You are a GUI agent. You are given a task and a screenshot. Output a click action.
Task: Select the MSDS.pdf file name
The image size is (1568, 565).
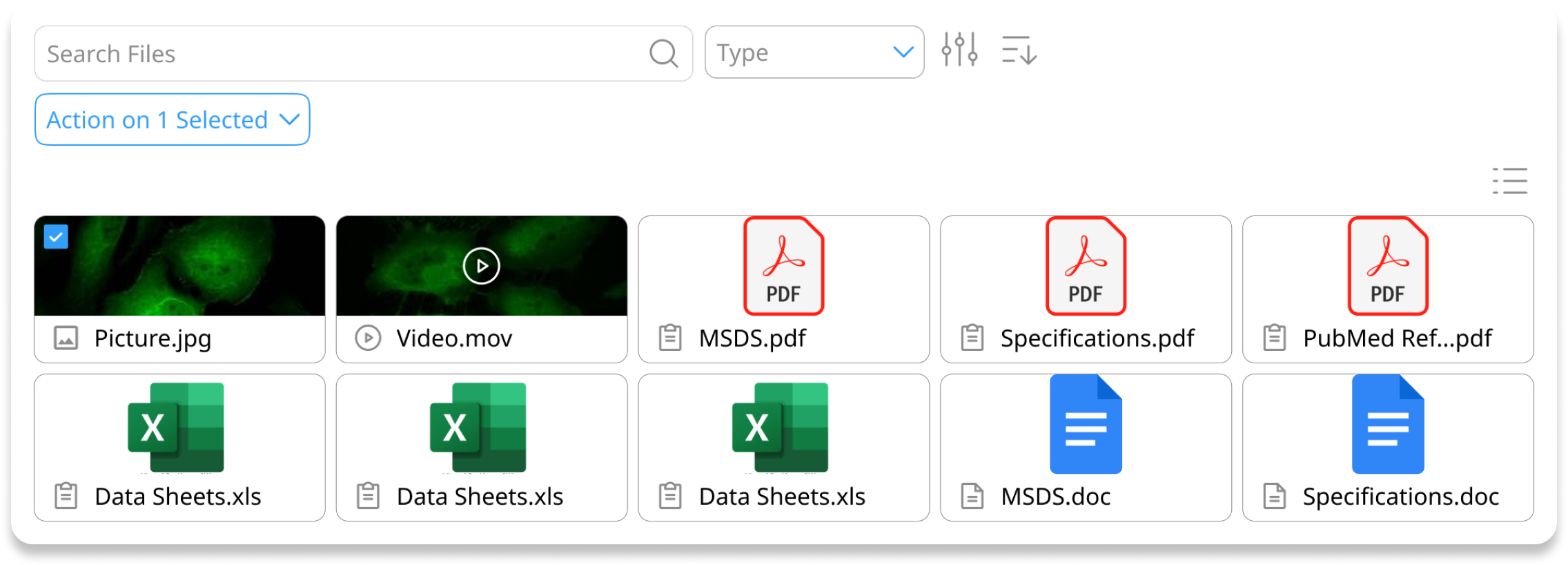click(x=752, y=338)
